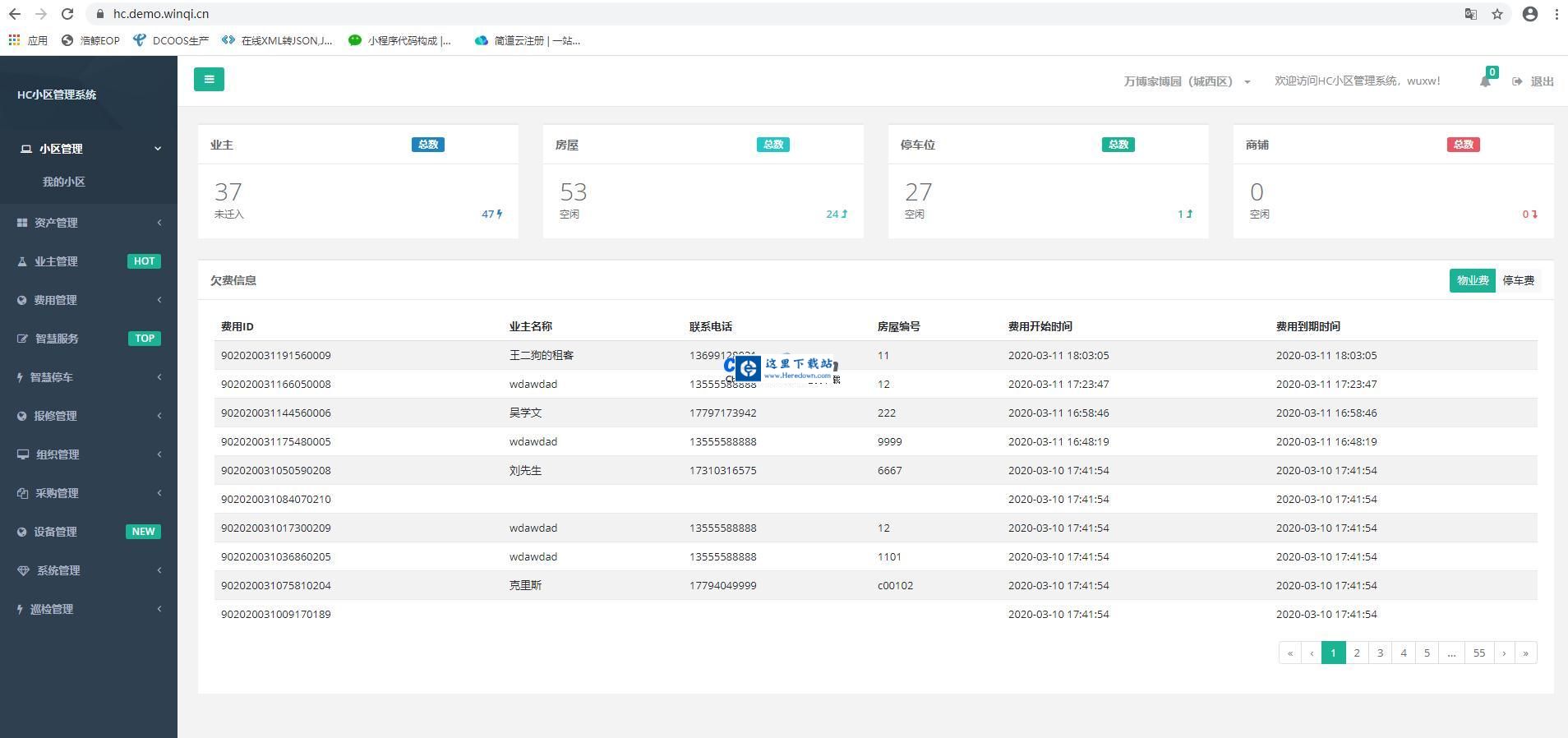Image resolution: width=1568 pixels, height=738 pixels.
Task: Open the 设备管理 NEW menu
Action: [89, 532]
